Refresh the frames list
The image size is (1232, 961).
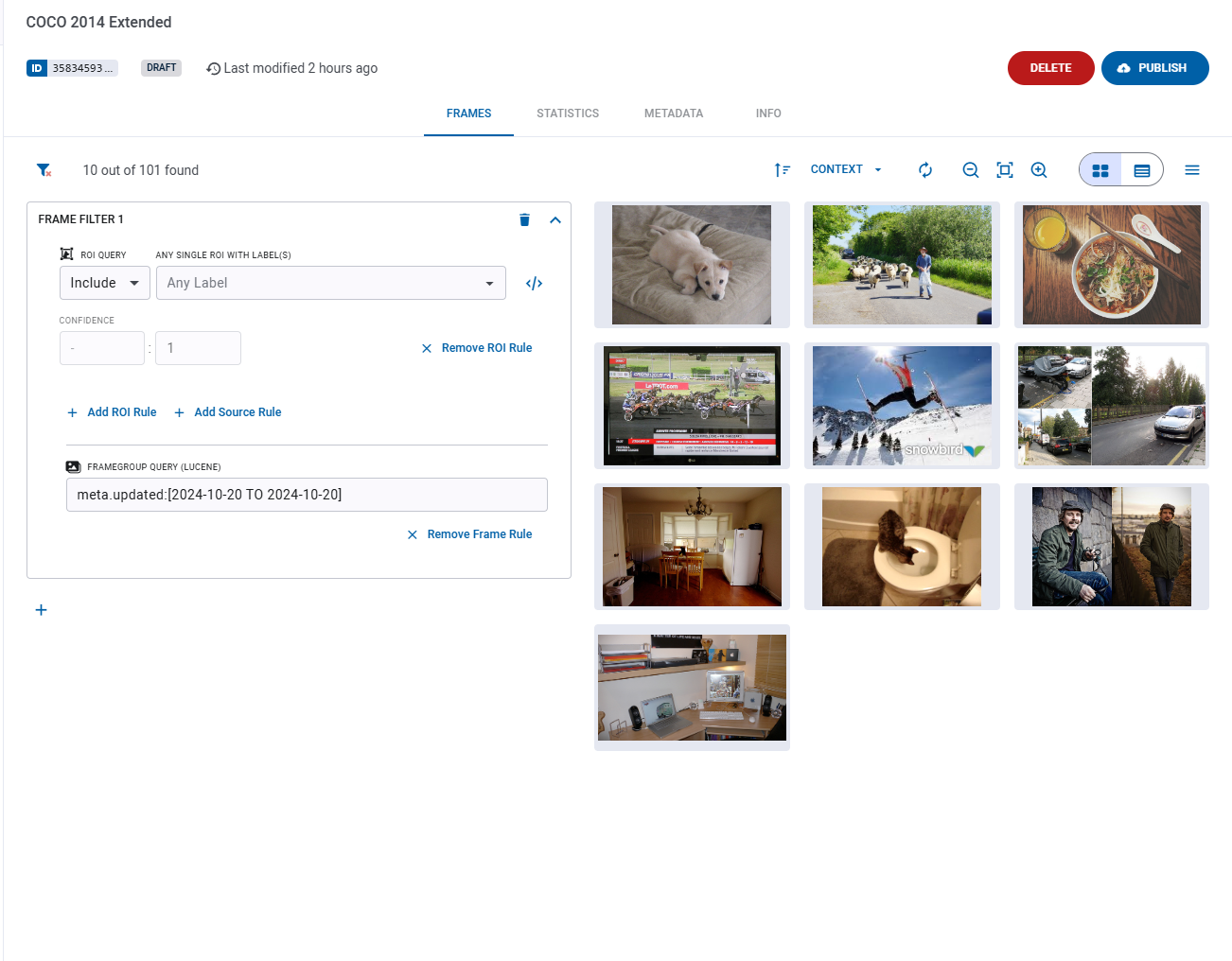point(925,170)
